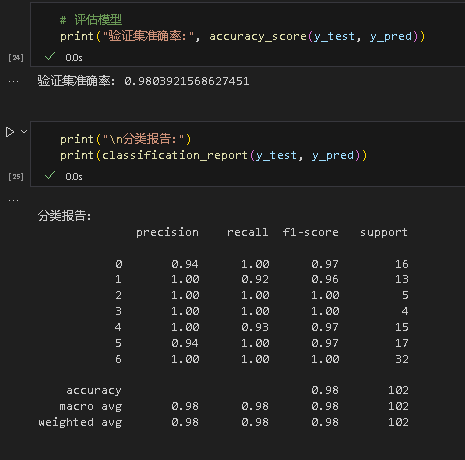Click recall 0.93 in class 4 row

[255, 327]
